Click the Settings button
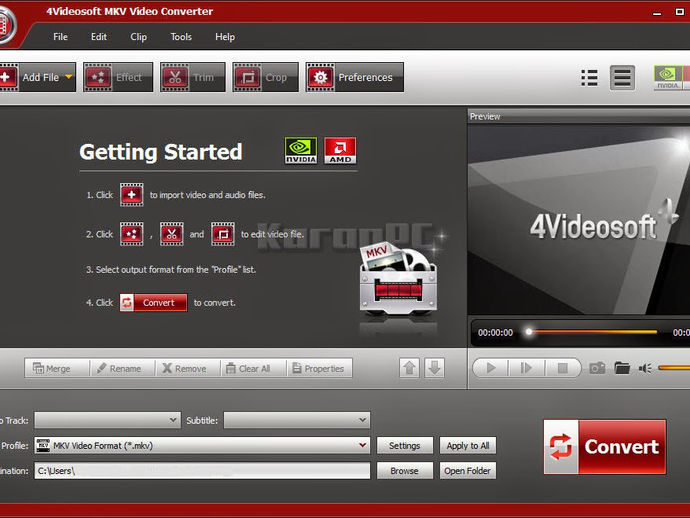 point(405,446)
